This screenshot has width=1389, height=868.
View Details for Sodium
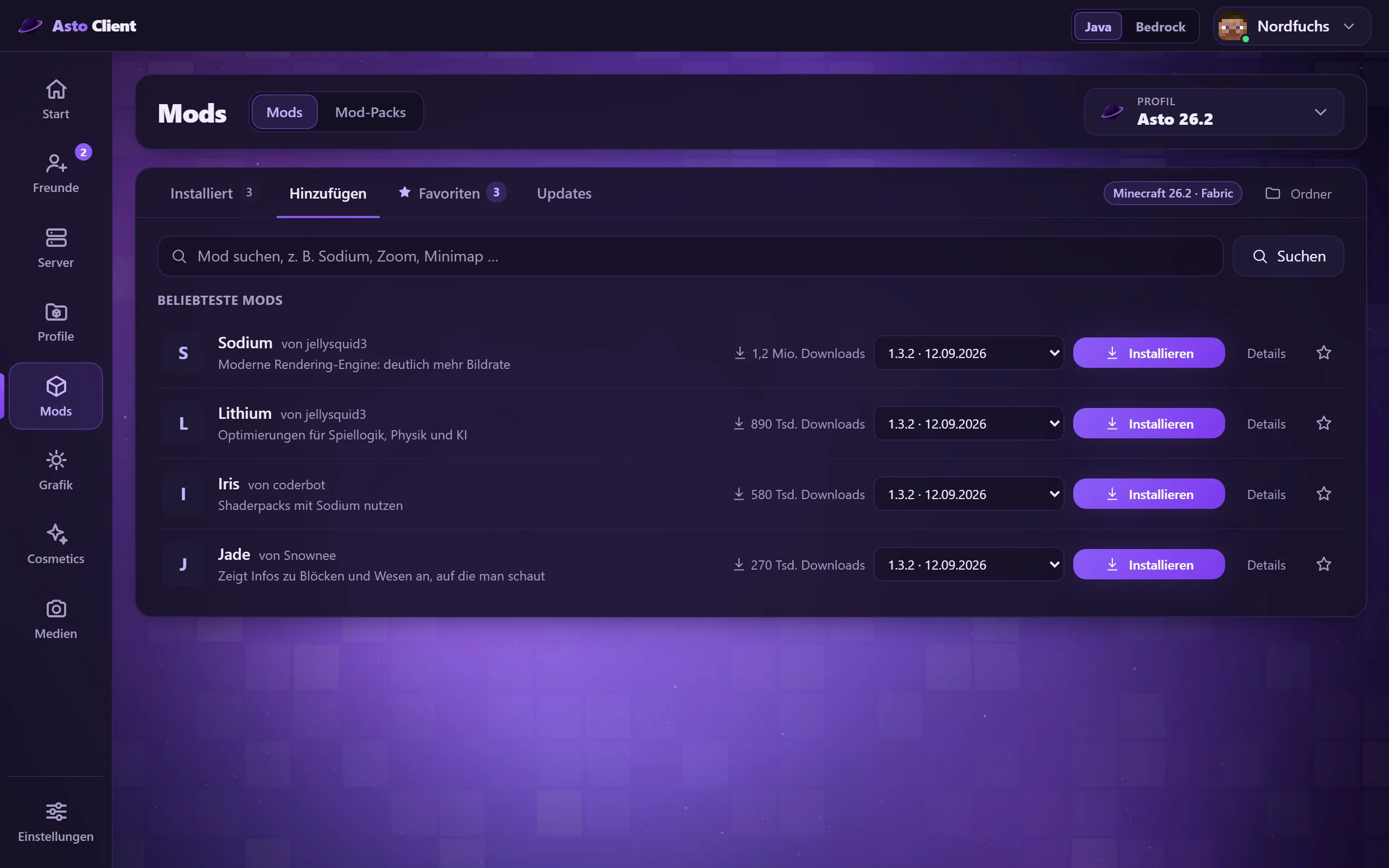tap(1266, 353)
